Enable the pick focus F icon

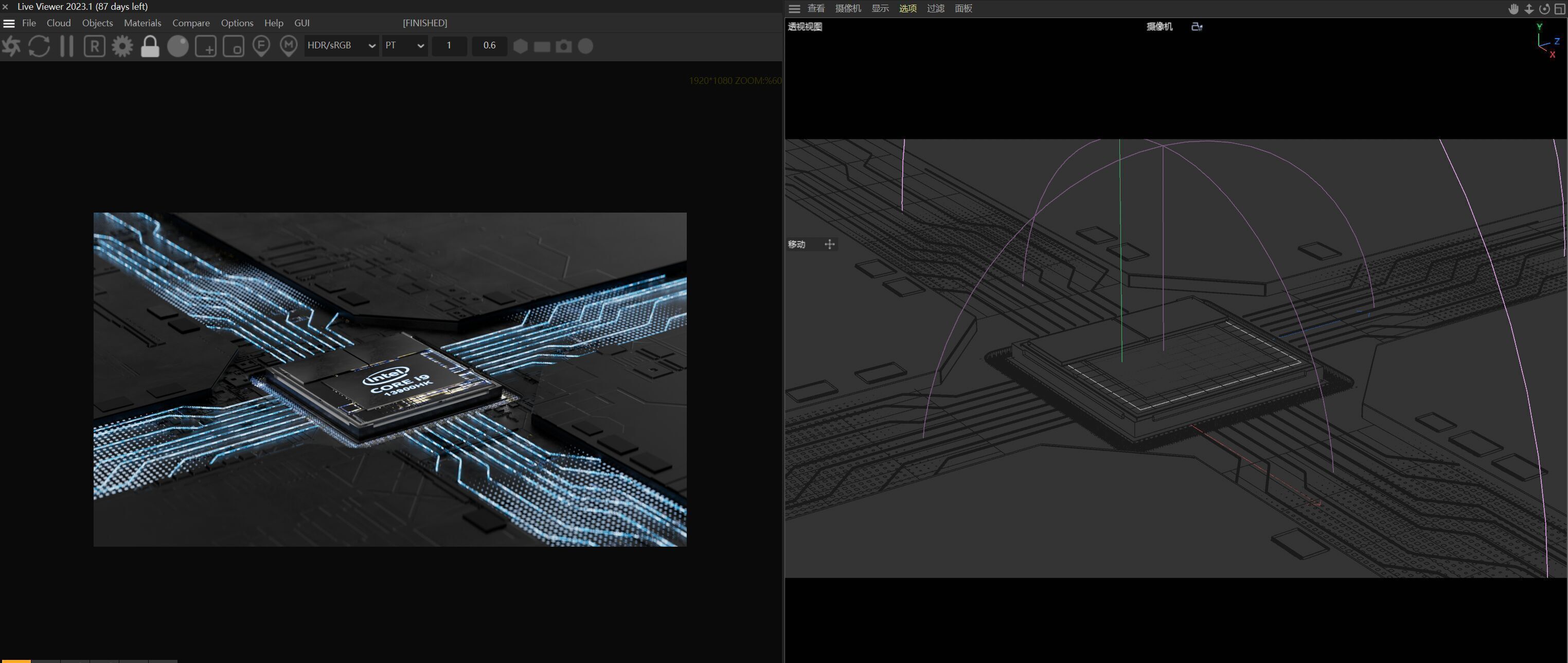pos(261,46)
